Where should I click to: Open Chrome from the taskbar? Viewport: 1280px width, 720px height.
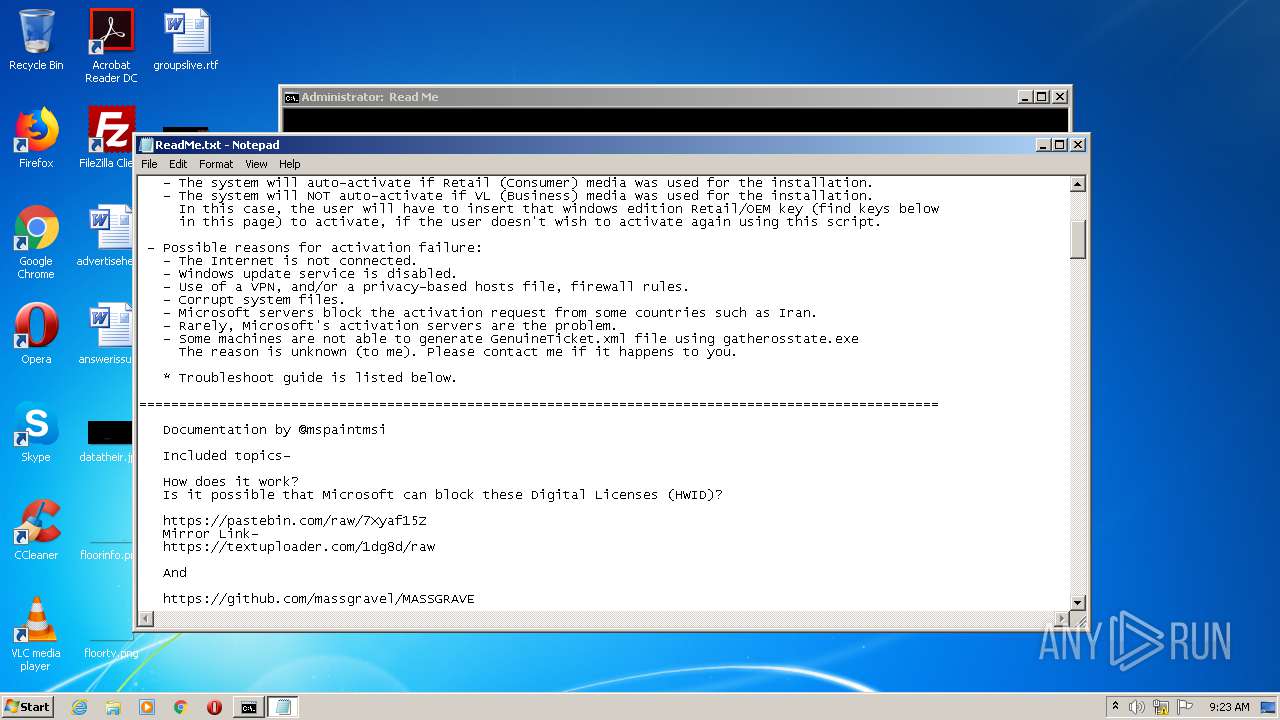tap(181, 707)
